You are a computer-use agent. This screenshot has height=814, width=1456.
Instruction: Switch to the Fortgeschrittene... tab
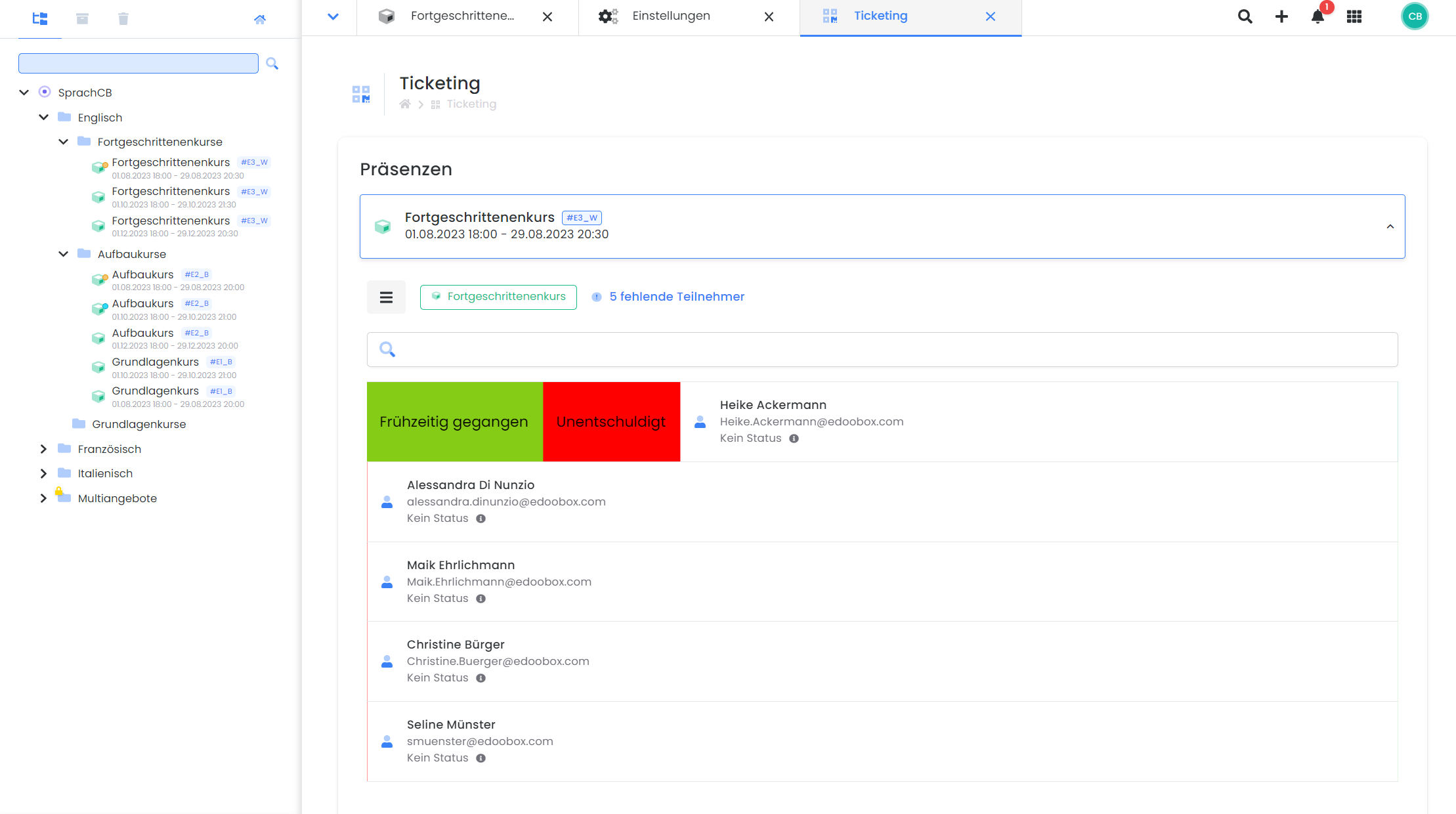pos(462,16)
